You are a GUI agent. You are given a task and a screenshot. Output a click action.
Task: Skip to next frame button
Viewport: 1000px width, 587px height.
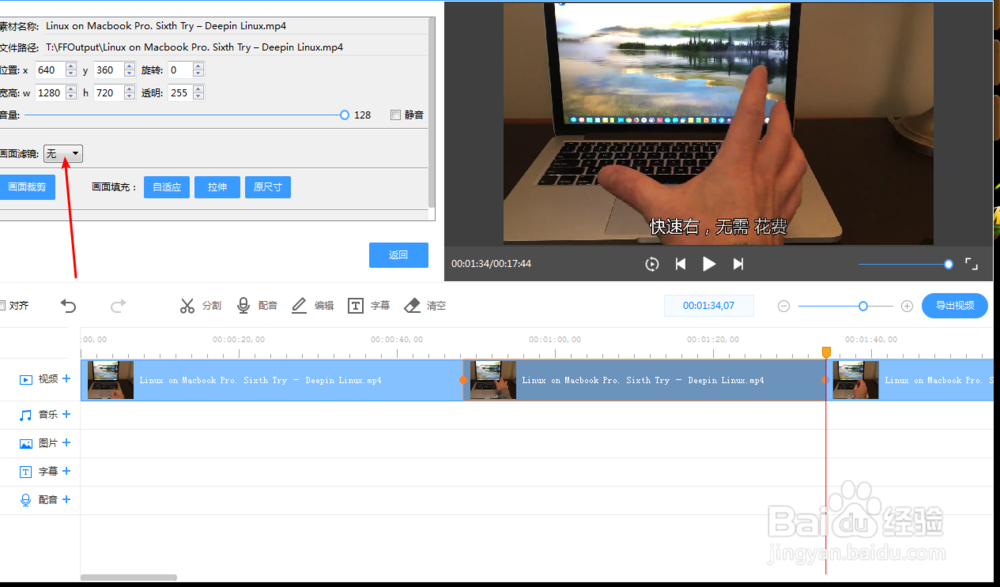click(x=738, y=264)
